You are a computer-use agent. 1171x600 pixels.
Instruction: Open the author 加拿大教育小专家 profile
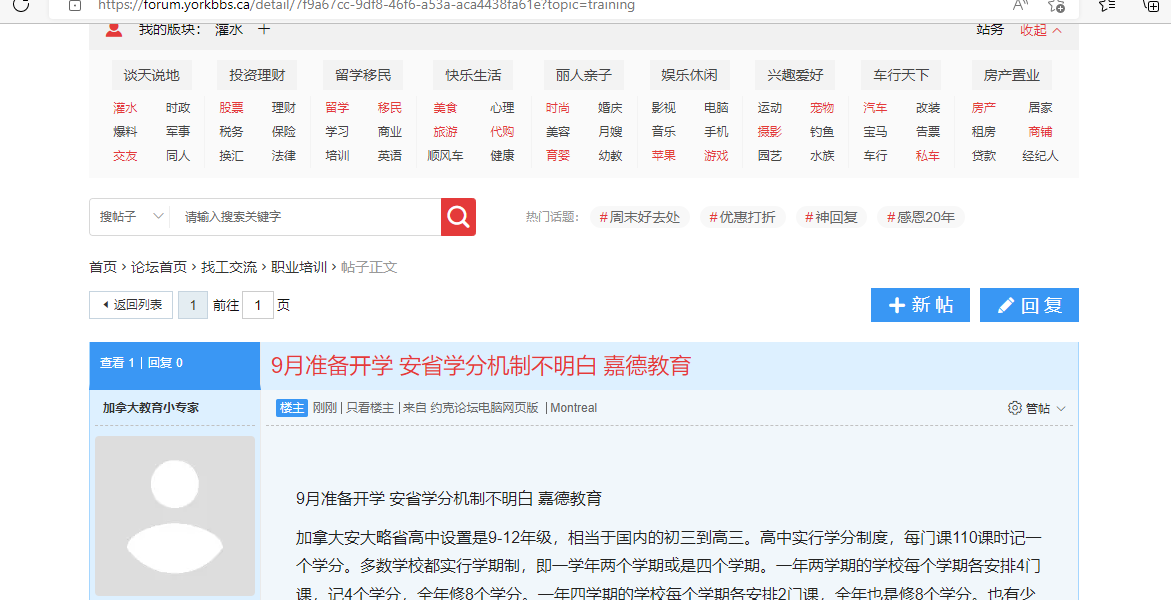[151, 408]
